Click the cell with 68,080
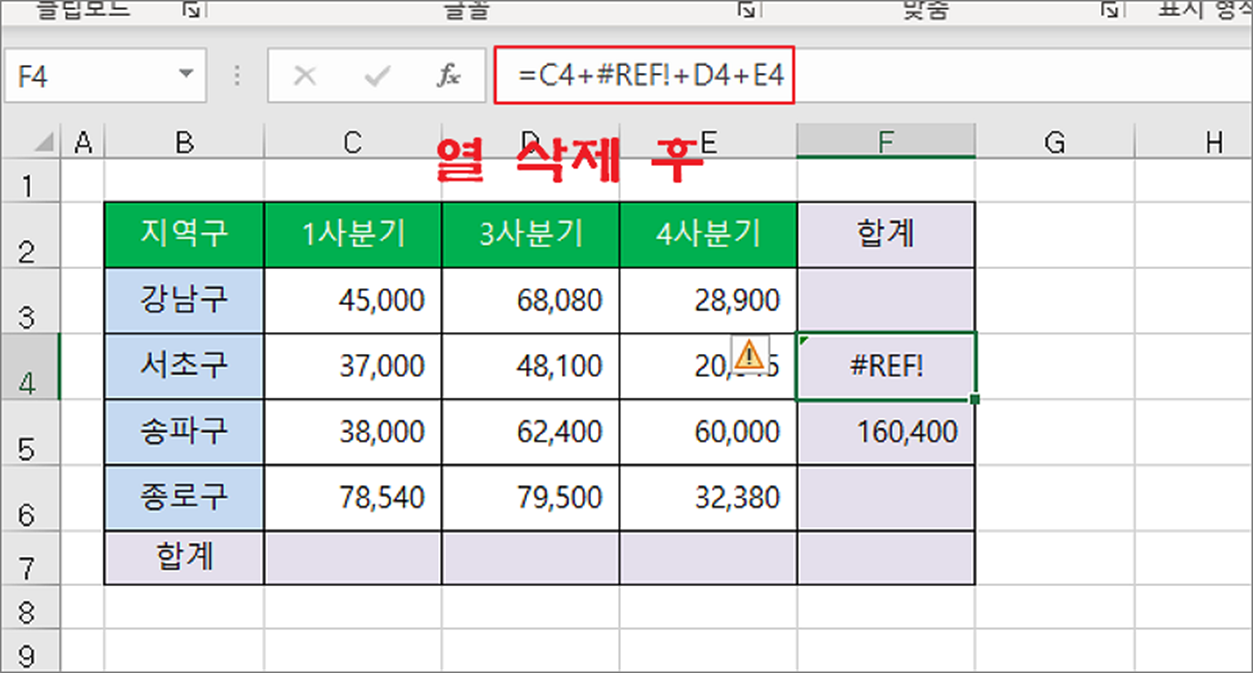 point(531,300)
